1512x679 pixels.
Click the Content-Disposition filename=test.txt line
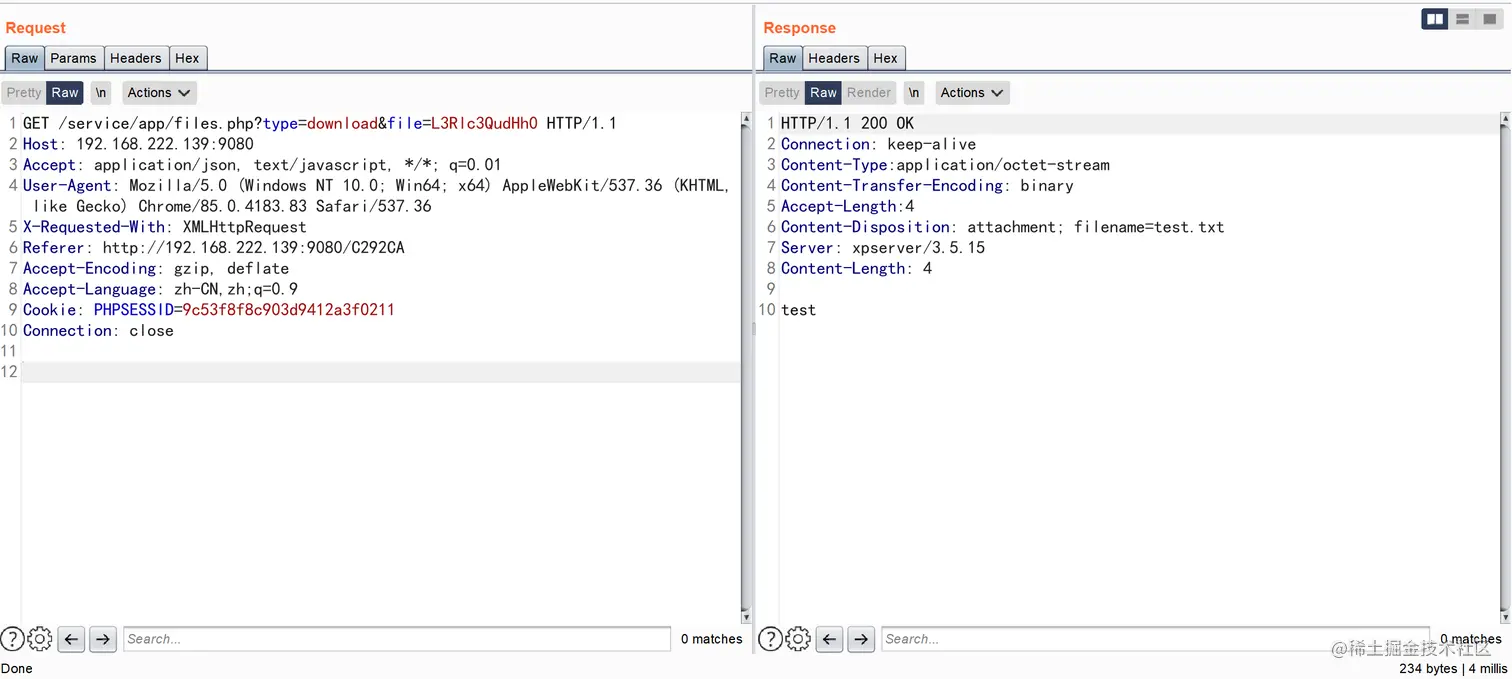click(x=1002, y=227)
